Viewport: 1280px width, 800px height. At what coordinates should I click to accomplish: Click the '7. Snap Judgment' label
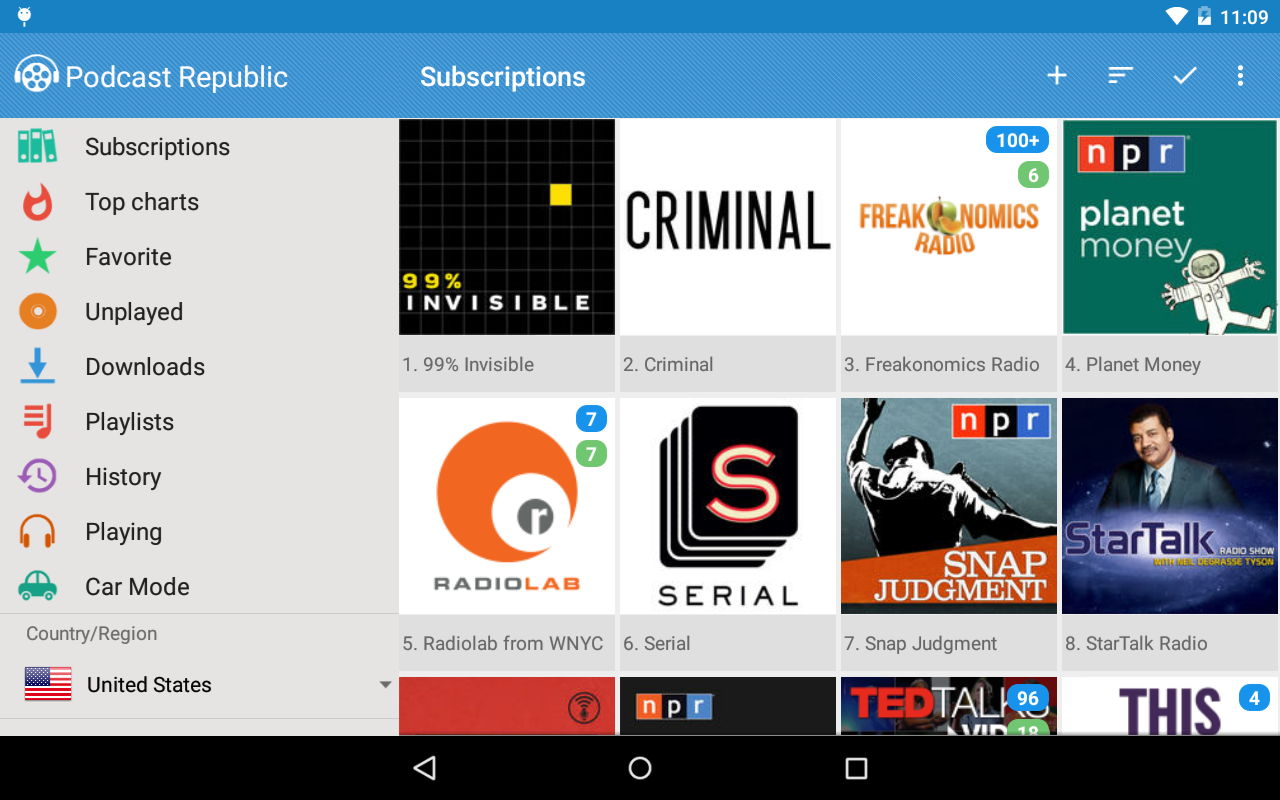click(921, 643)
